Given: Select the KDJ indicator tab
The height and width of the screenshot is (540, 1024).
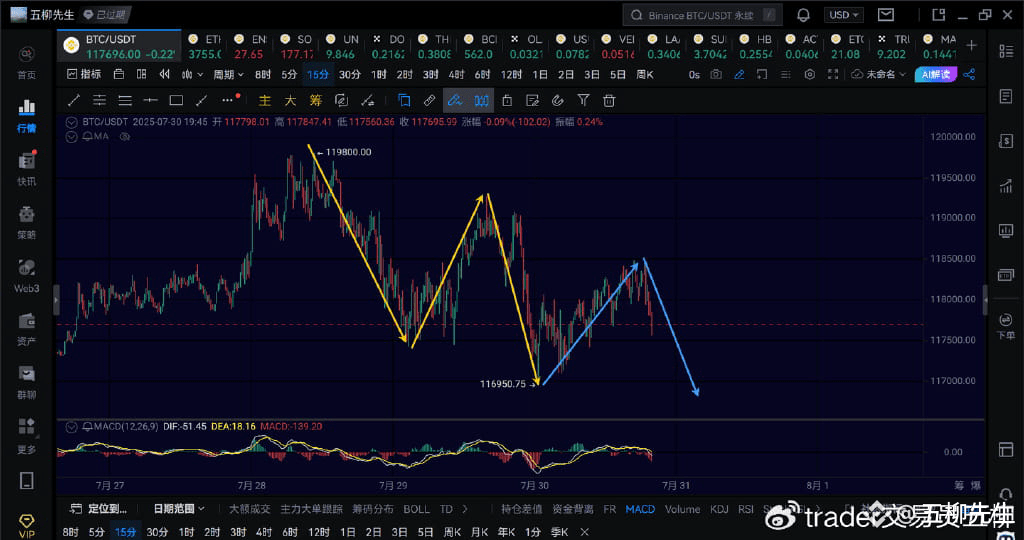Looking at the screenshot, I should pos(719,509).
